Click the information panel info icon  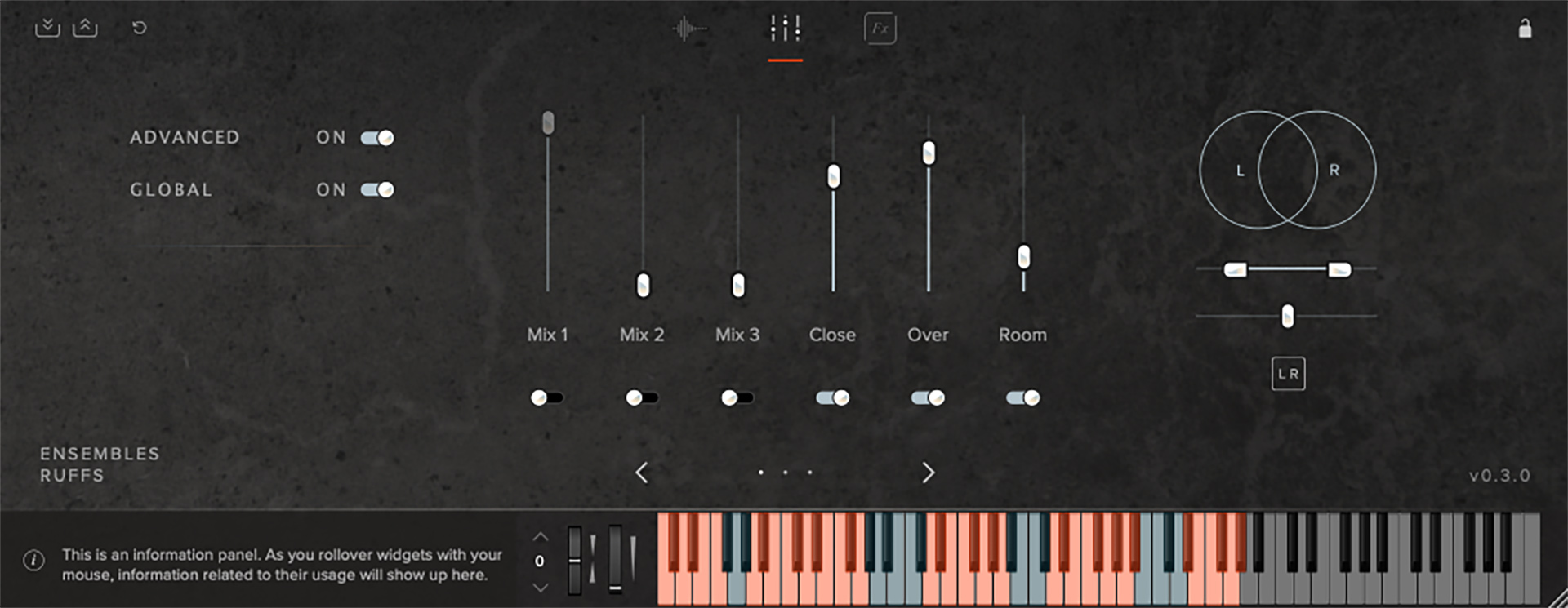[x=33, y=561]
